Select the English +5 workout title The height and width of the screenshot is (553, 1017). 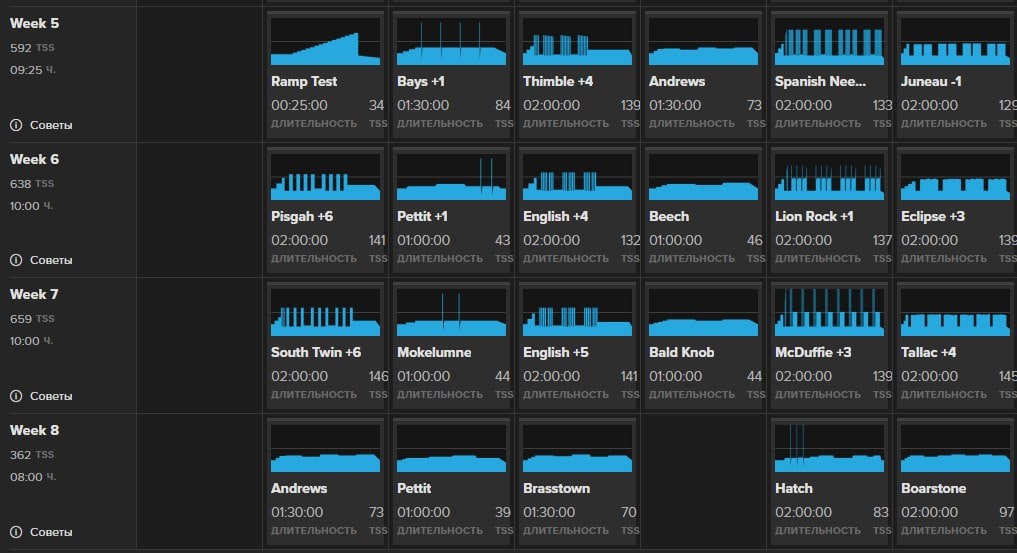coord(556,352)
